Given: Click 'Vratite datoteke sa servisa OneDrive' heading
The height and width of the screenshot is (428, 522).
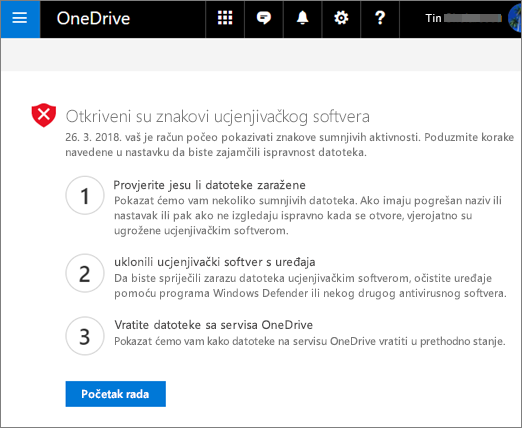Looking at the screenshot, I should click(214, 325).
